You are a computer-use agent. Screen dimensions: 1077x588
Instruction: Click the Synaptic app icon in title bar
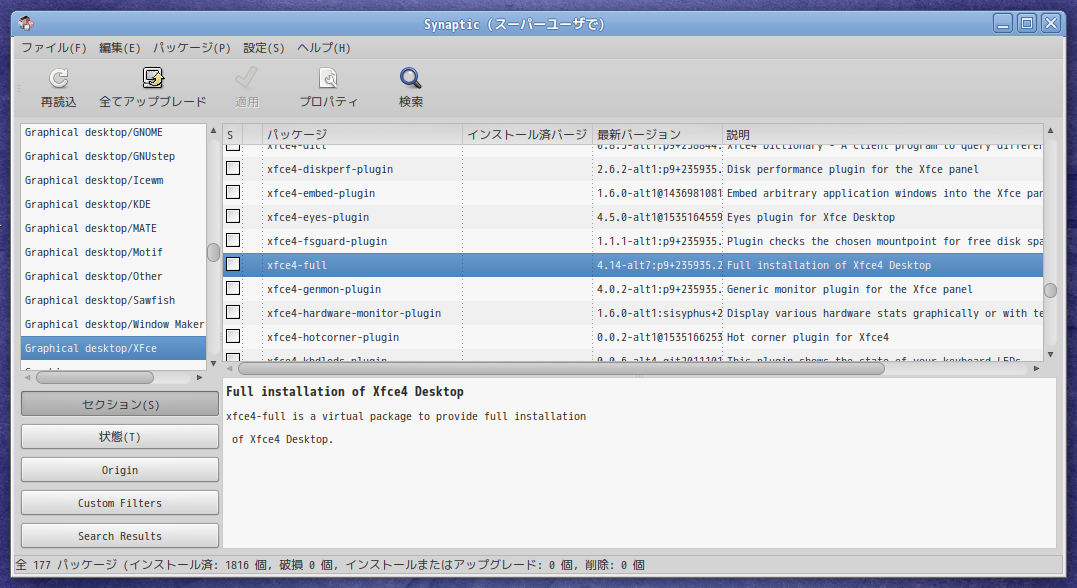(x=26, y=24)
